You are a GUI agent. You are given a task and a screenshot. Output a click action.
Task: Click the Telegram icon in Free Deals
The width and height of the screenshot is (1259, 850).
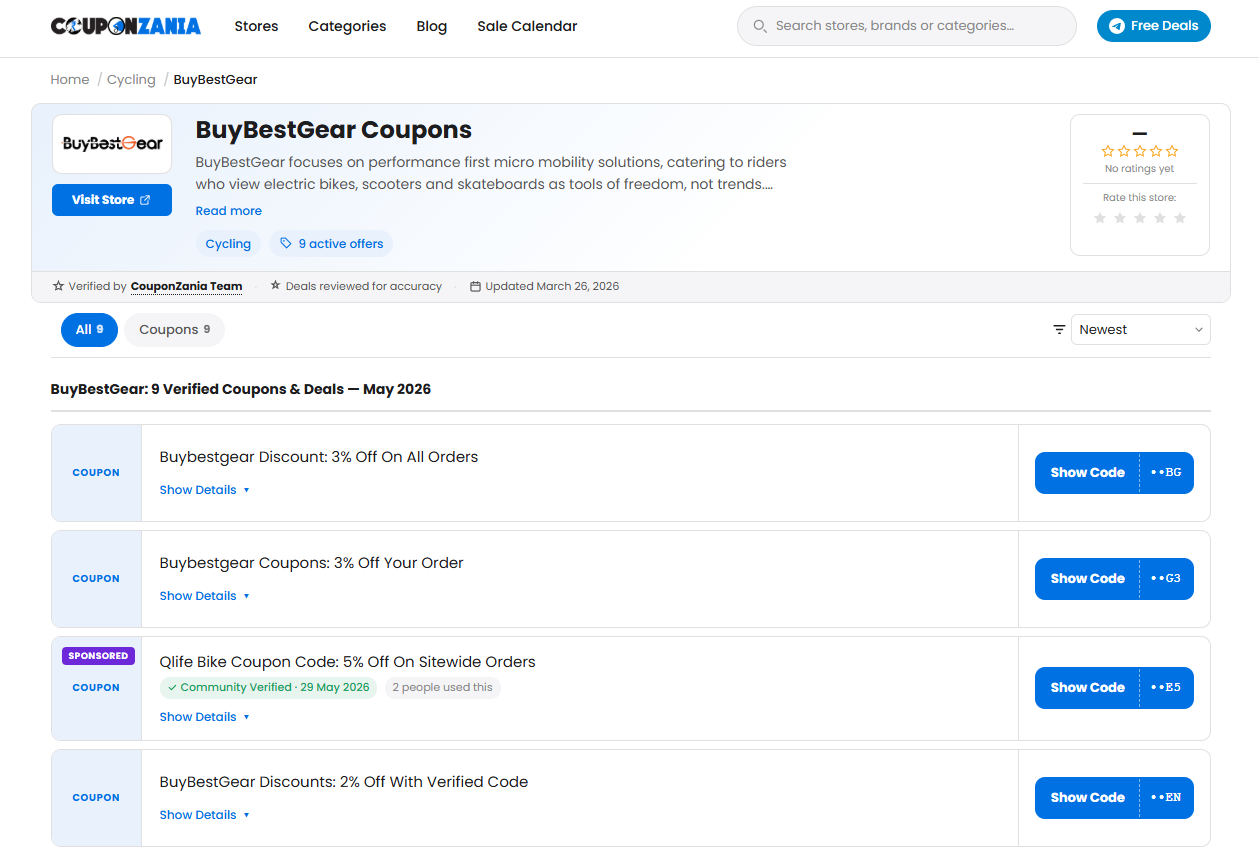pos(1117,26)
